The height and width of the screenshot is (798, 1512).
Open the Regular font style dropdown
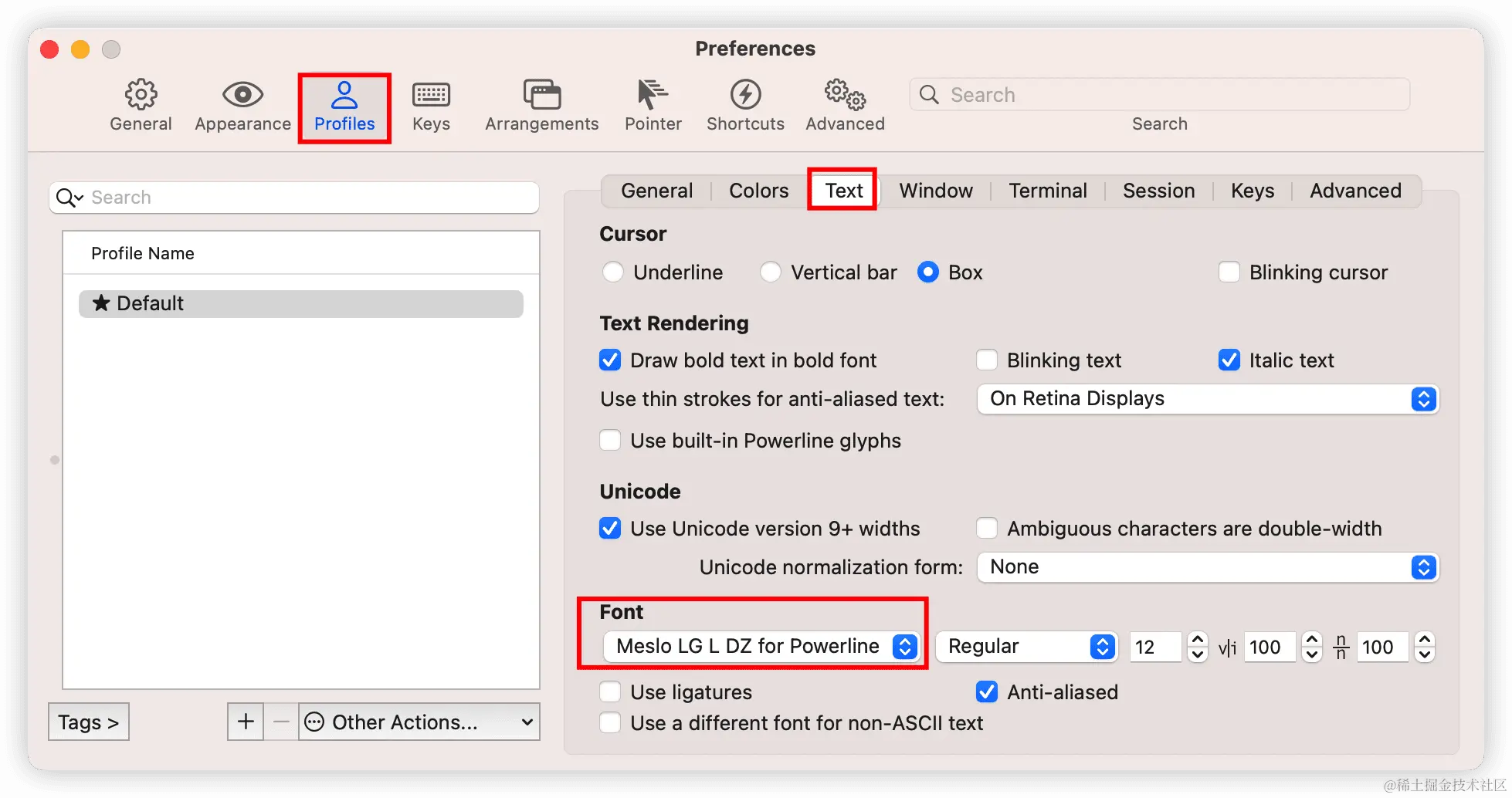pyautogui.click(x=1027, y=647)
